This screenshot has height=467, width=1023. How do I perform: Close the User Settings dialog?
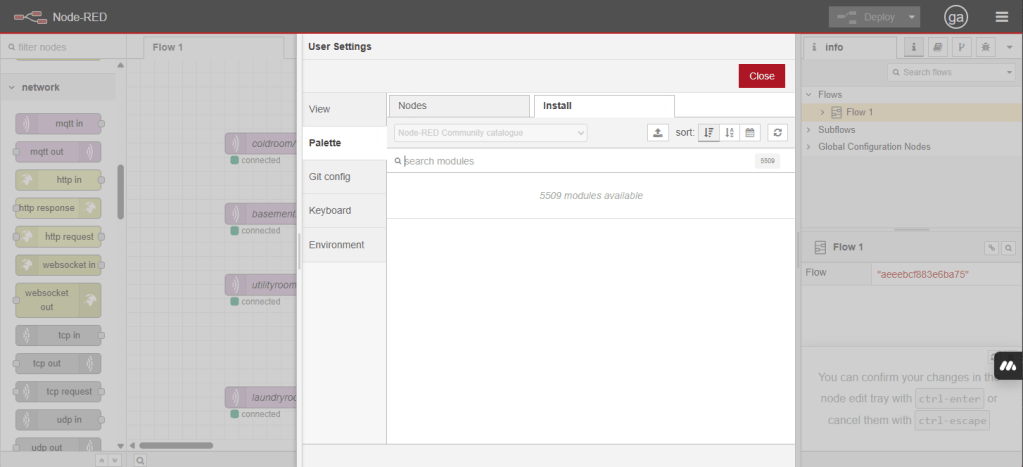[x=761, y=76]
